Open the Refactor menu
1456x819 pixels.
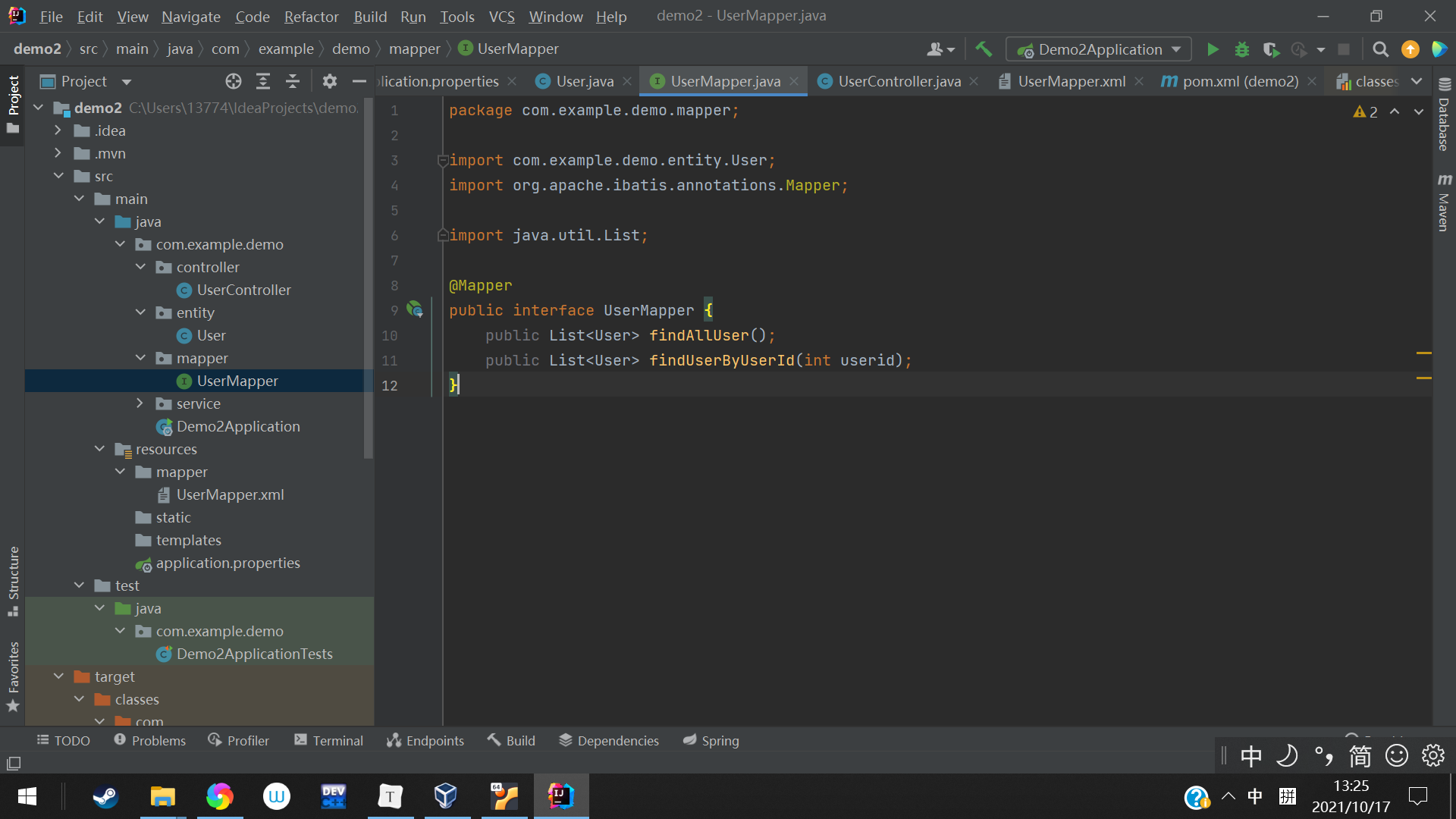click(311, 16)
